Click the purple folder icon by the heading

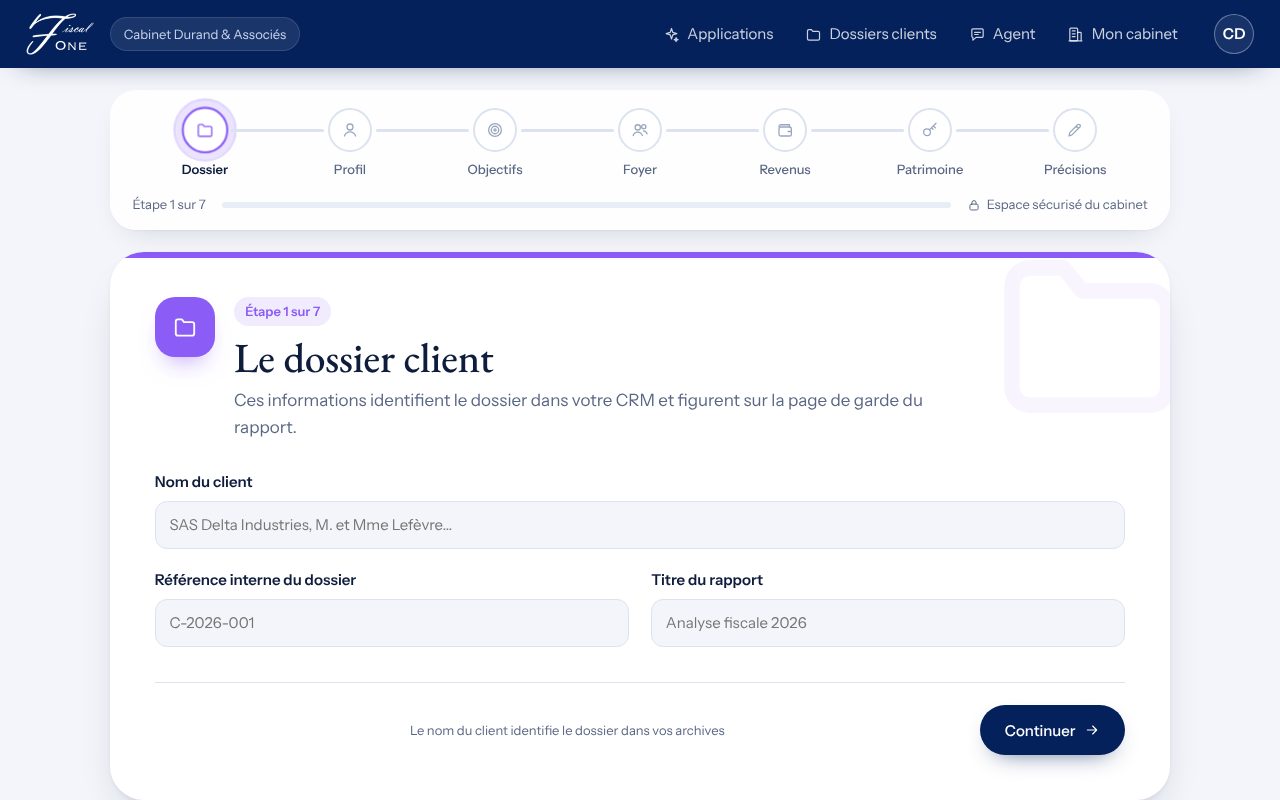[x=185, y=327]
